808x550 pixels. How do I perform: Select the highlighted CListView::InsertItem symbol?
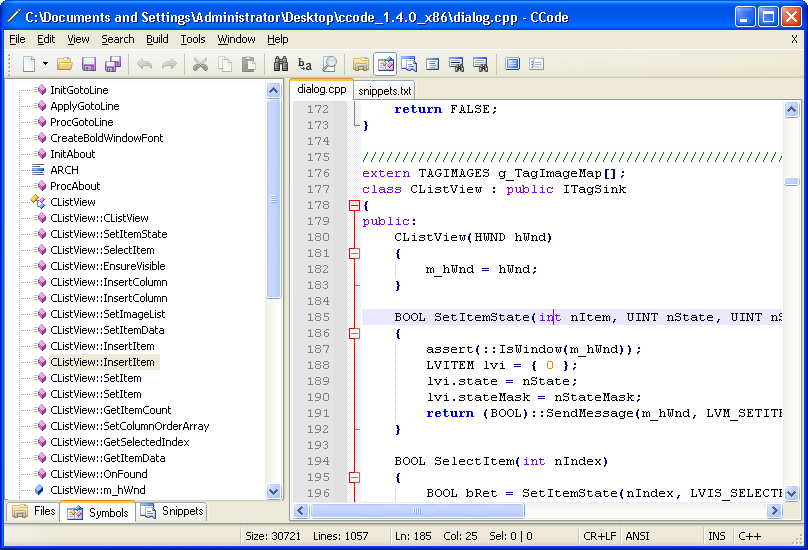pyautogui.click(x=103, y=362)
